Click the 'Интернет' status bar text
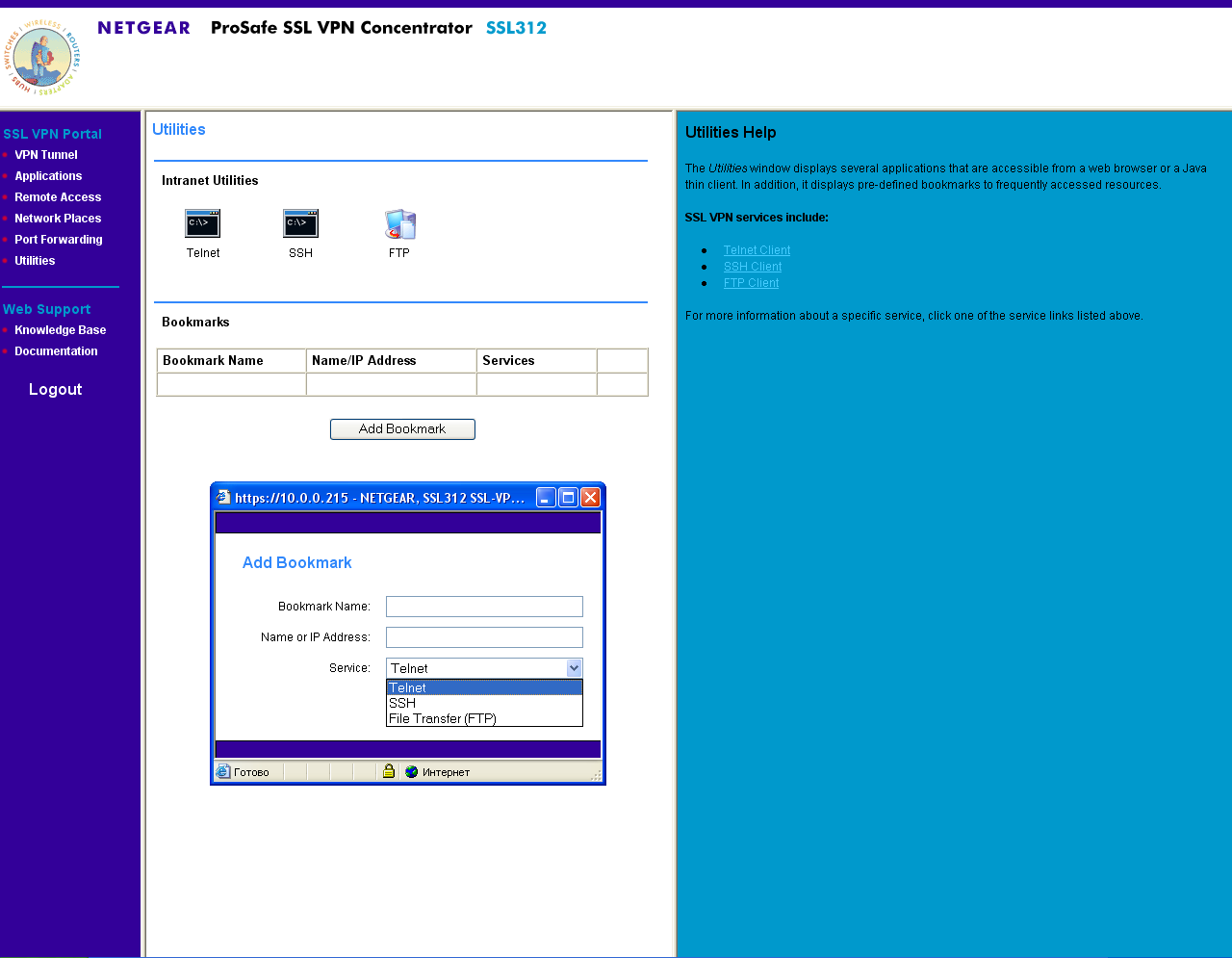 [x=446, y=772]
